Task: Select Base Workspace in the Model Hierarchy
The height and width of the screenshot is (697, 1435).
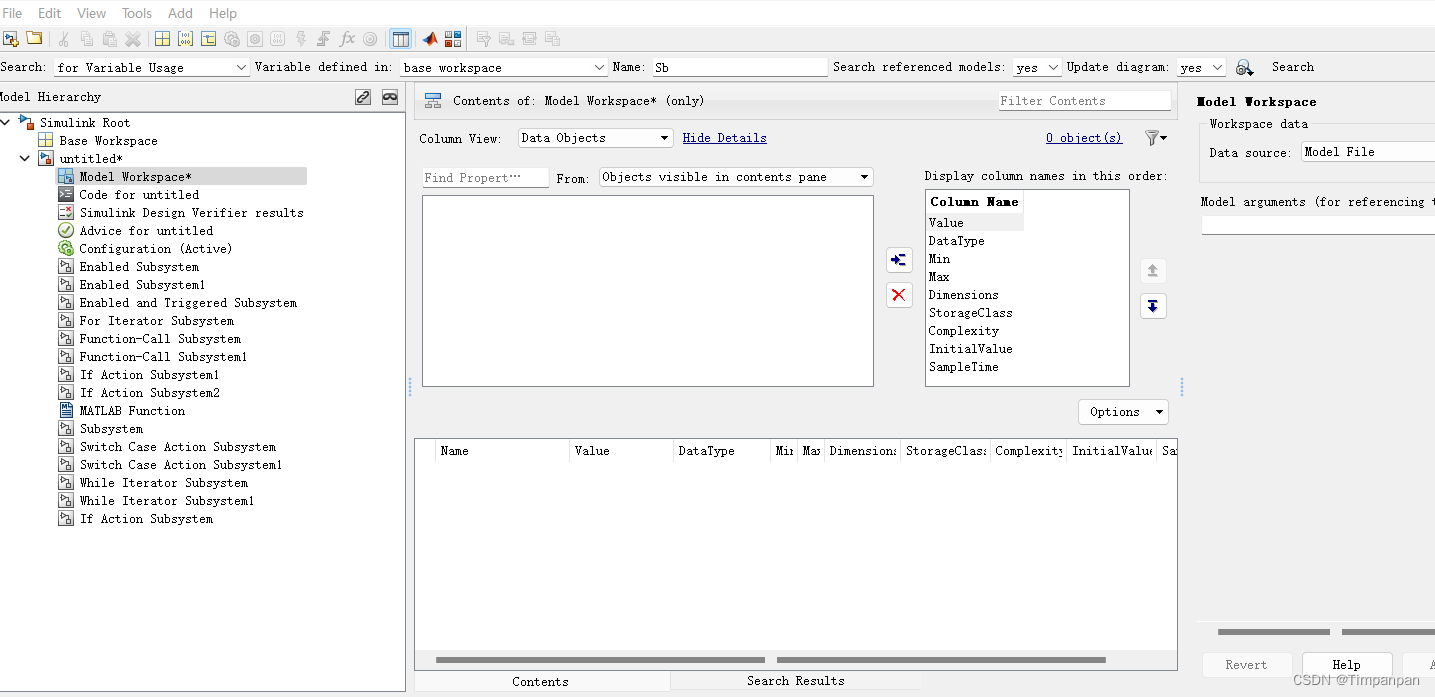Action: (106, 140)
